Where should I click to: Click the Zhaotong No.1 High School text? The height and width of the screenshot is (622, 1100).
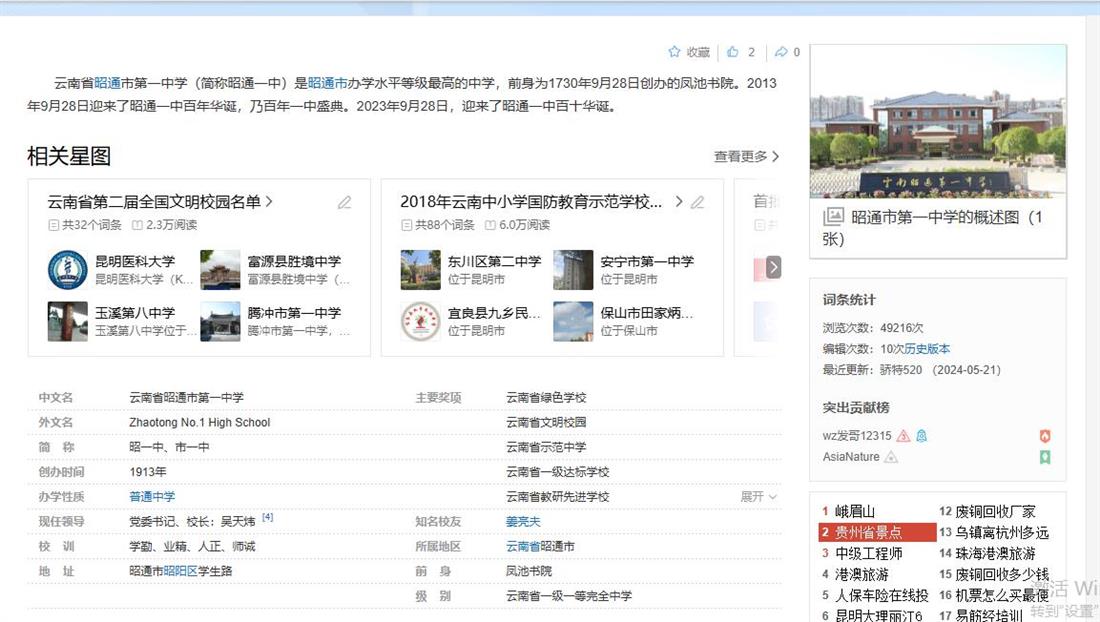[199, 423]
